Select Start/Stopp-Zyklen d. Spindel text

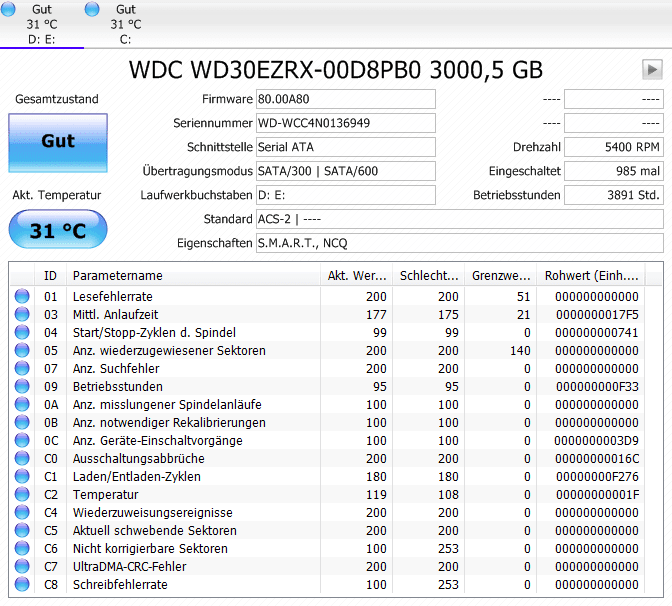pos(154,333)
